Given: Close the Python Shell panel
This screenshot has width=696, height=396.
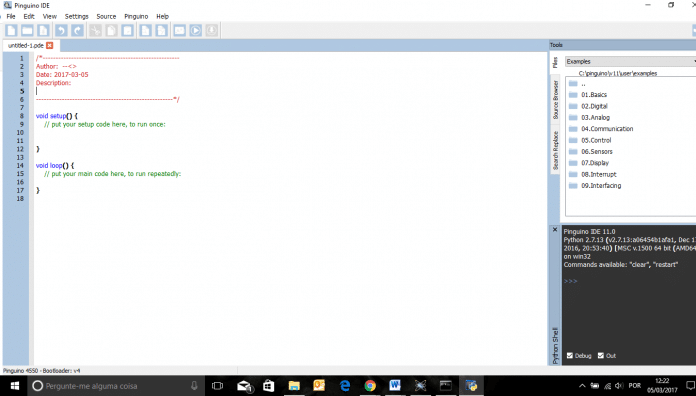Looking at the screenshot, I should (554, 230).
